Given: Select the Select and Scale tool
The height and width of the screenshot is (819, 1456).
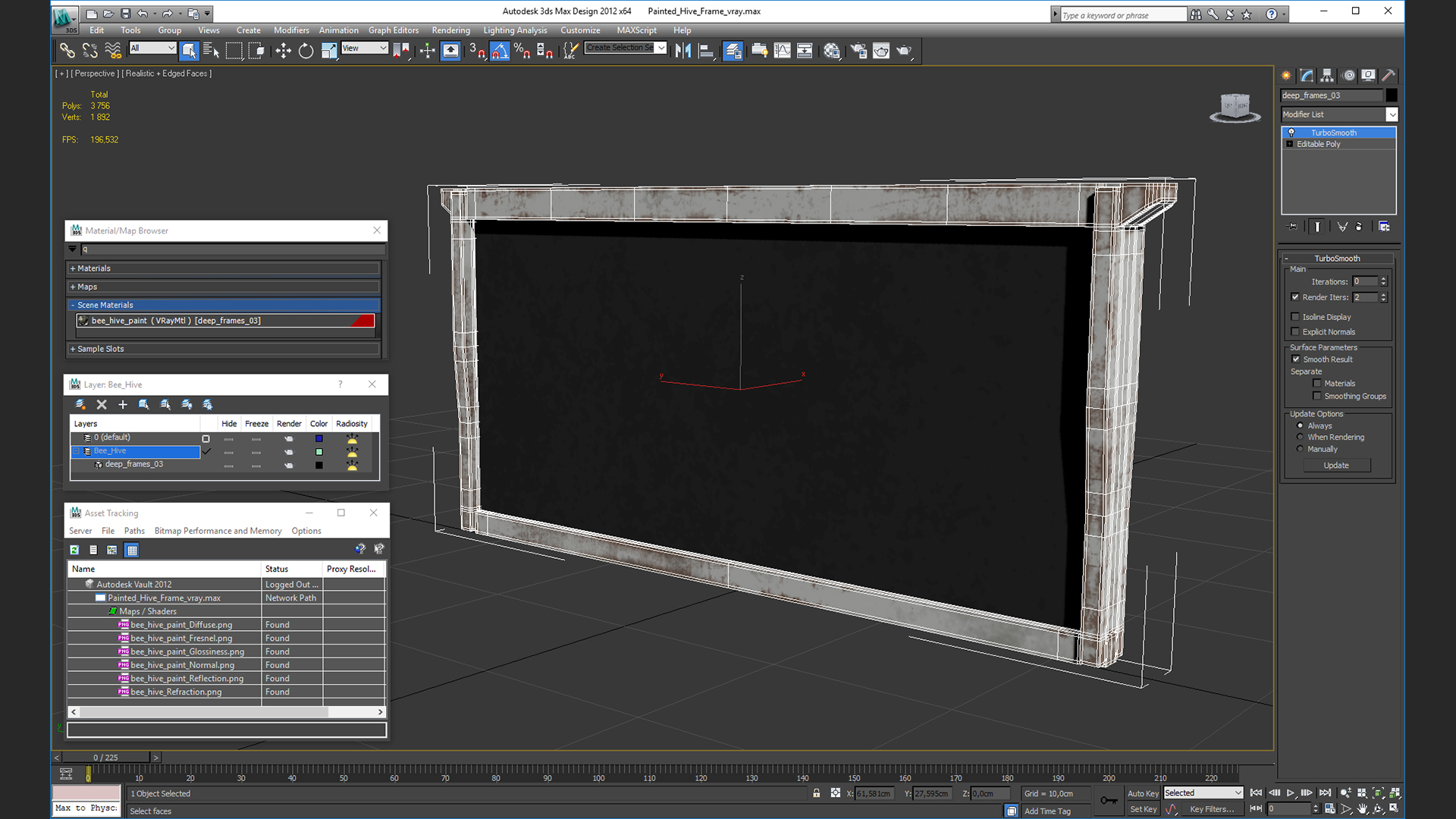Looking at the screenshot, I should pyautogui.click(x=328, y=51).
